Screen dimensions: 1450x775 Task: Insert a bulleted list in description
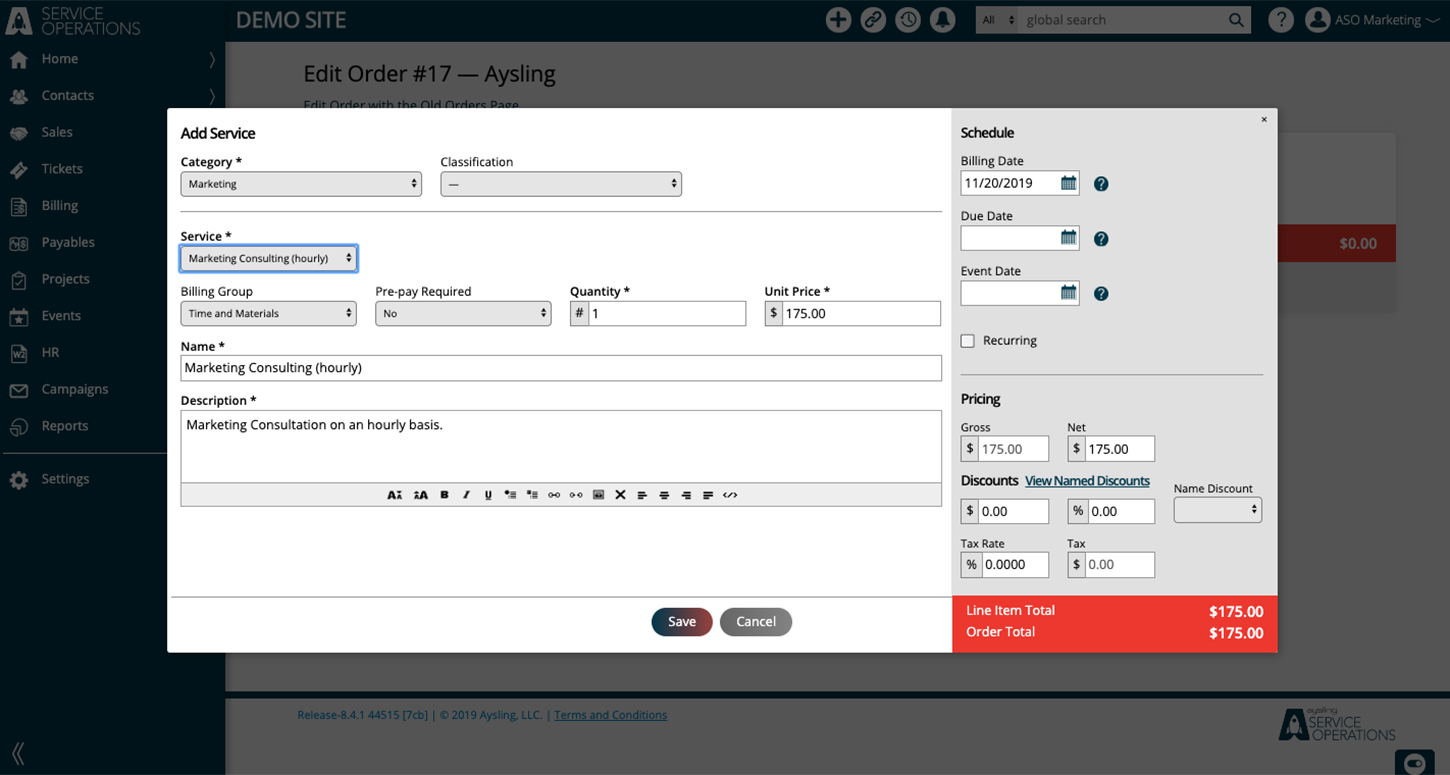tap(510, 495)
